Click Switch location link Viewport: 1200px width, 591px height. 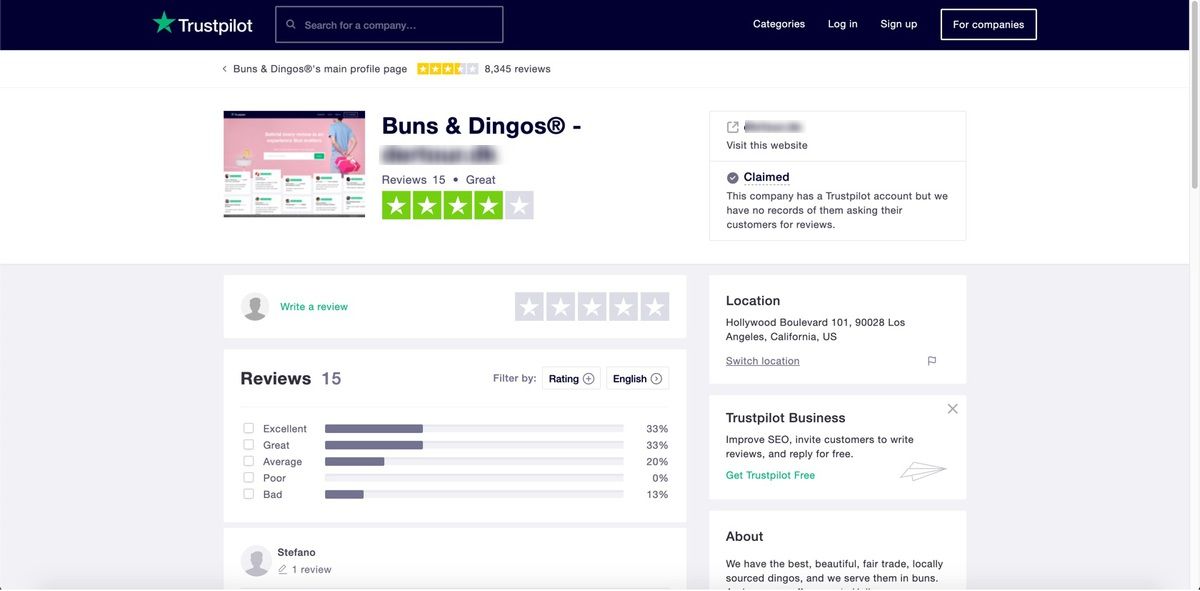pos(763,361)
